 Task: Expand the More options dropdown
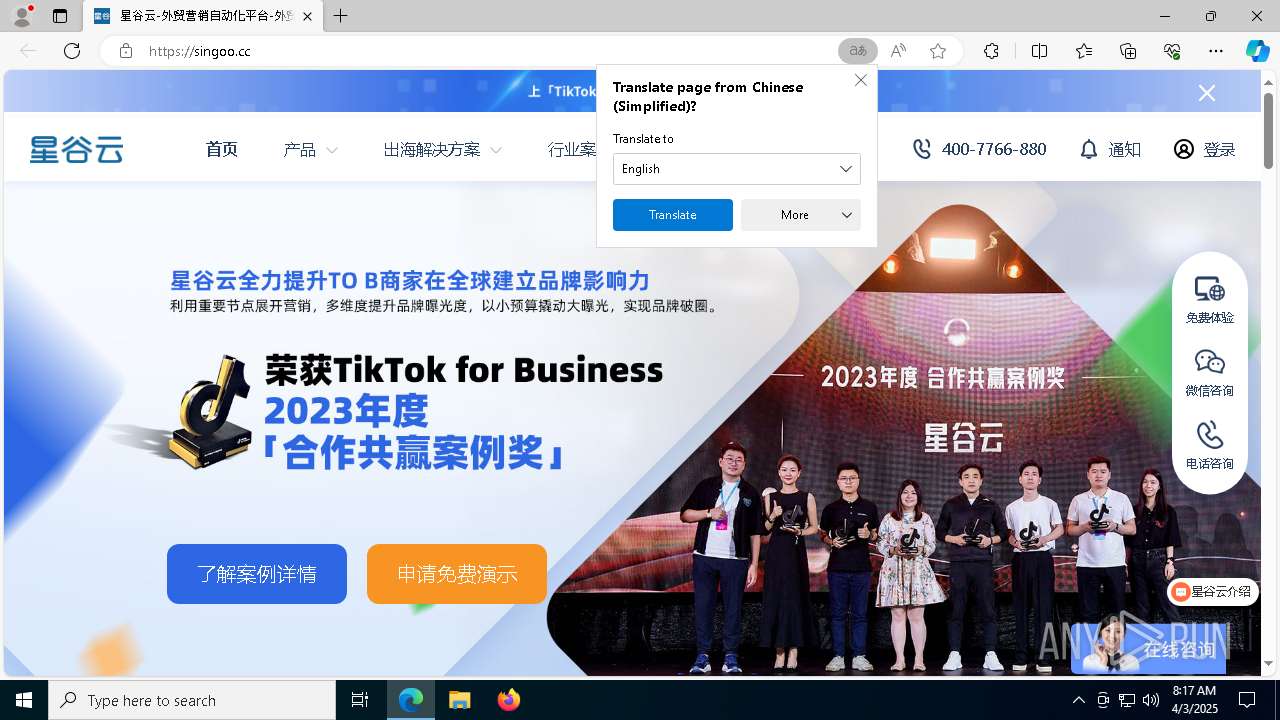(801, 215)
